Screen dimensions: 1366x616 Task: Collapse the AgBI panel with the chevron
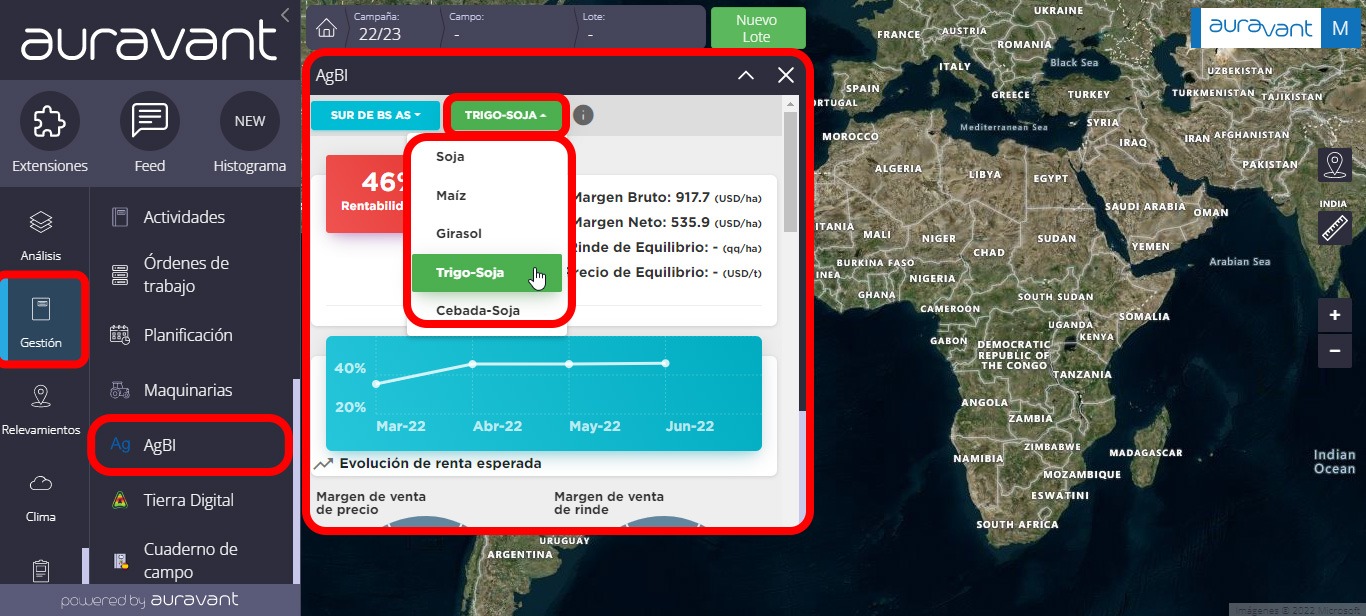(746, 75)
